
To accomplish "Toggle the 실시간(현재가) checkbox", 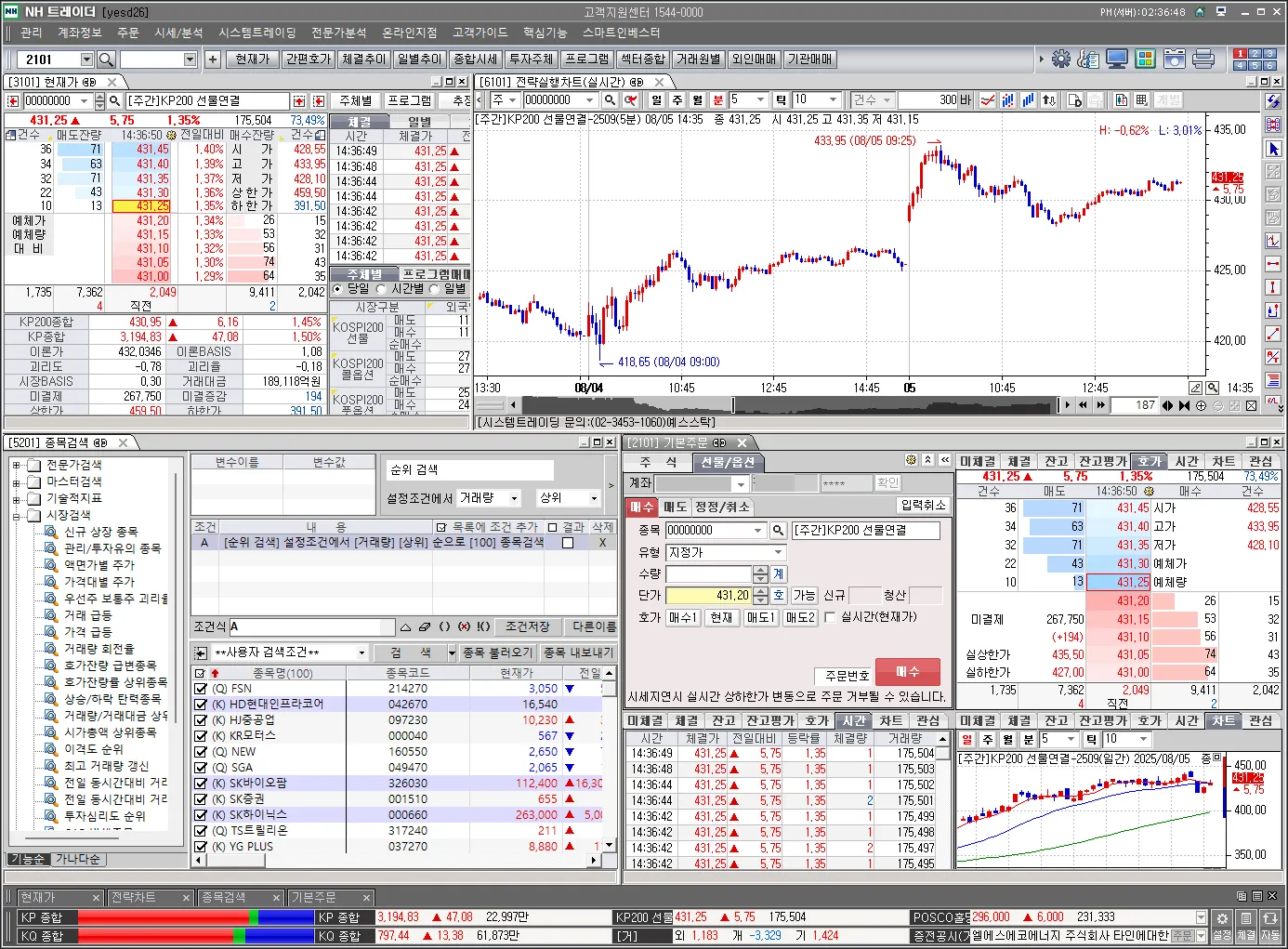I will coord(830,617).
